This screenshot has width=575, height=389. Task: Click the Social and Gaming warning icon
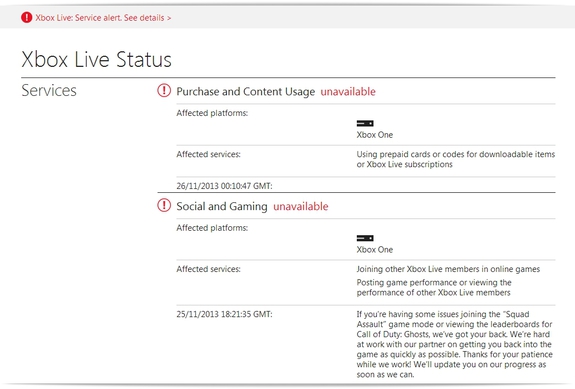click(x=164, y=205)
